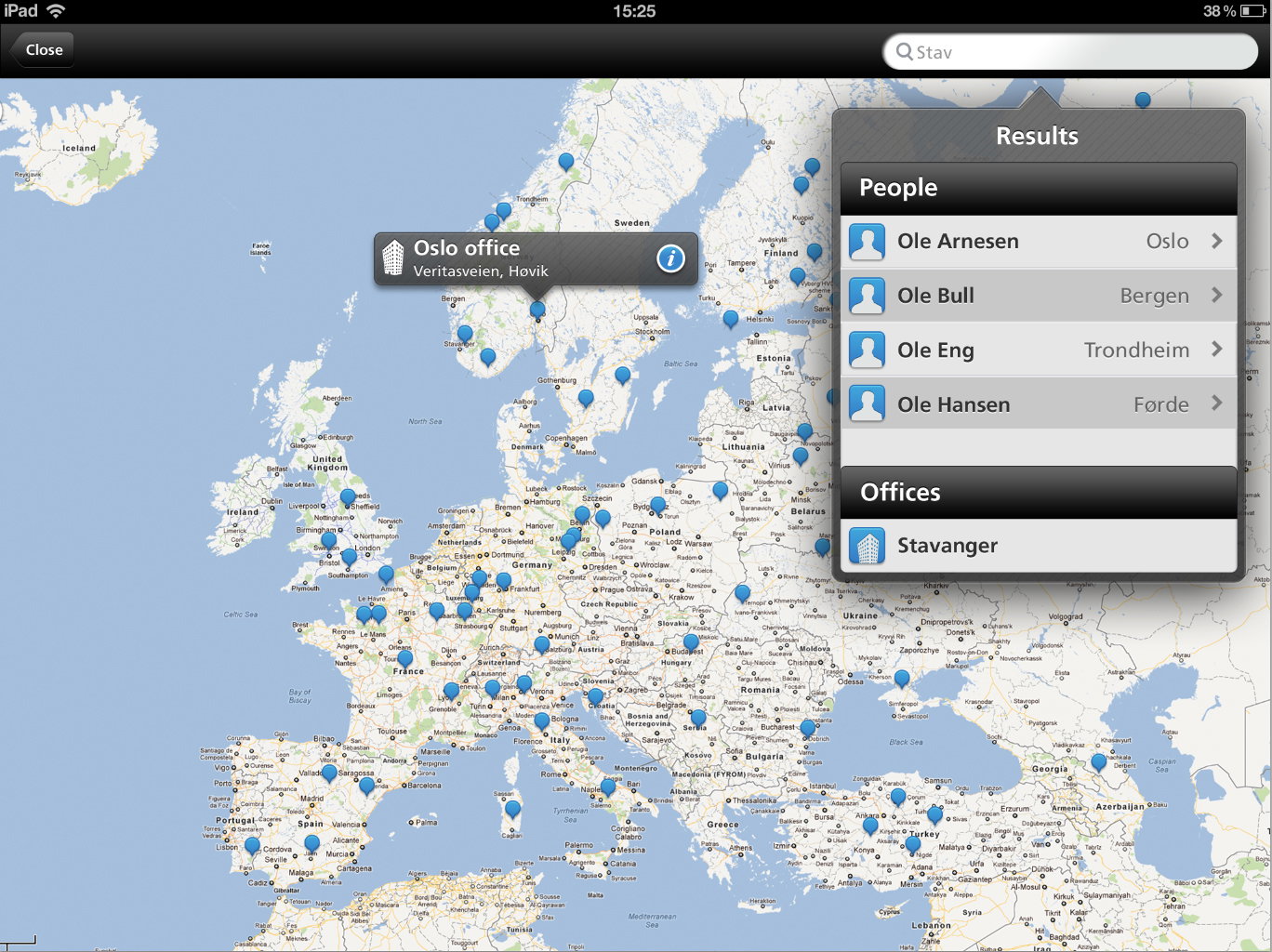Tap the office building icon beside Stavanger
Image resolution: width=1272 pixels, height=952 pixels.
coord(867,546)
